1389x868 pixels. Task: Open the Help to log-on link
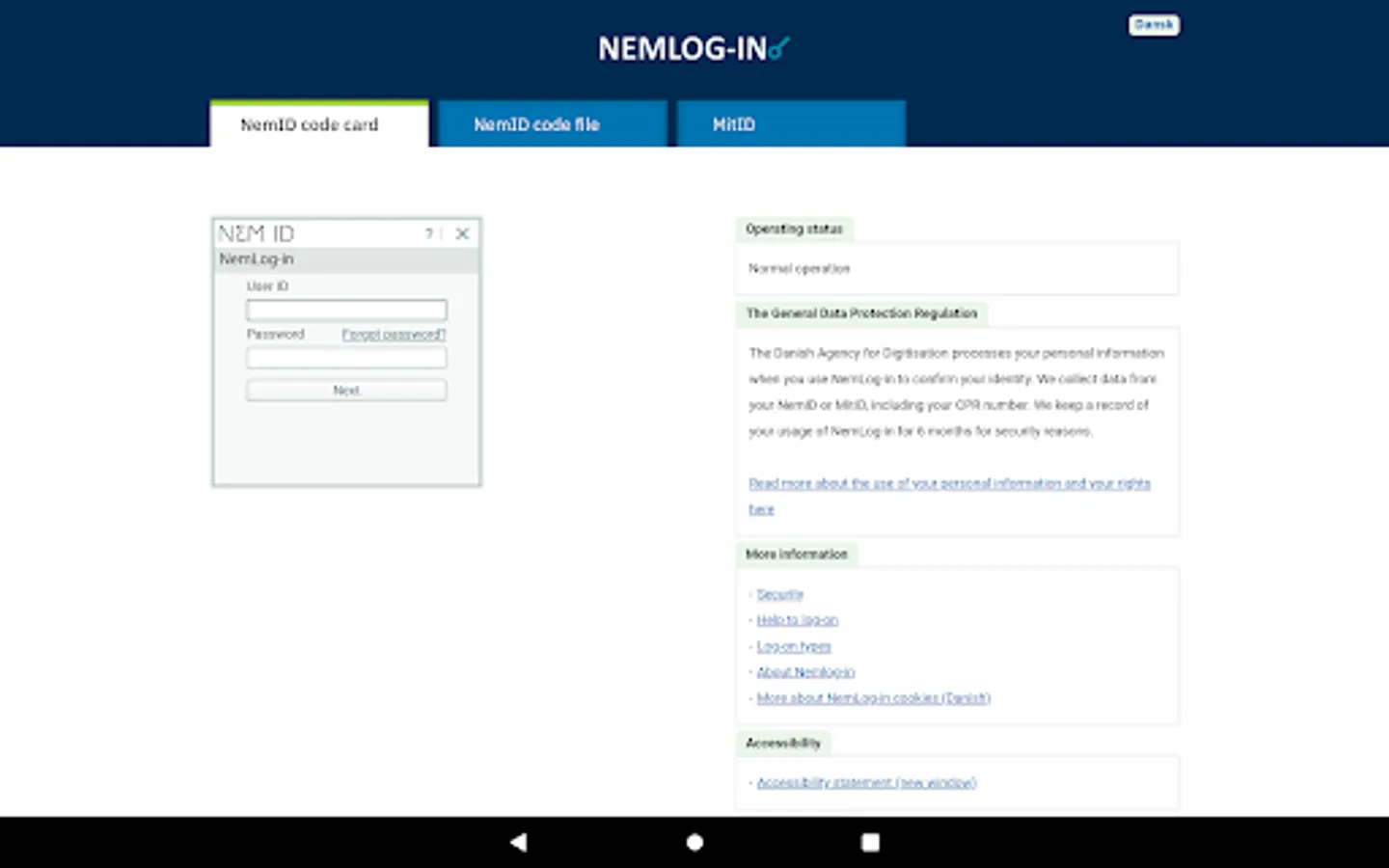tap(798, 620)
